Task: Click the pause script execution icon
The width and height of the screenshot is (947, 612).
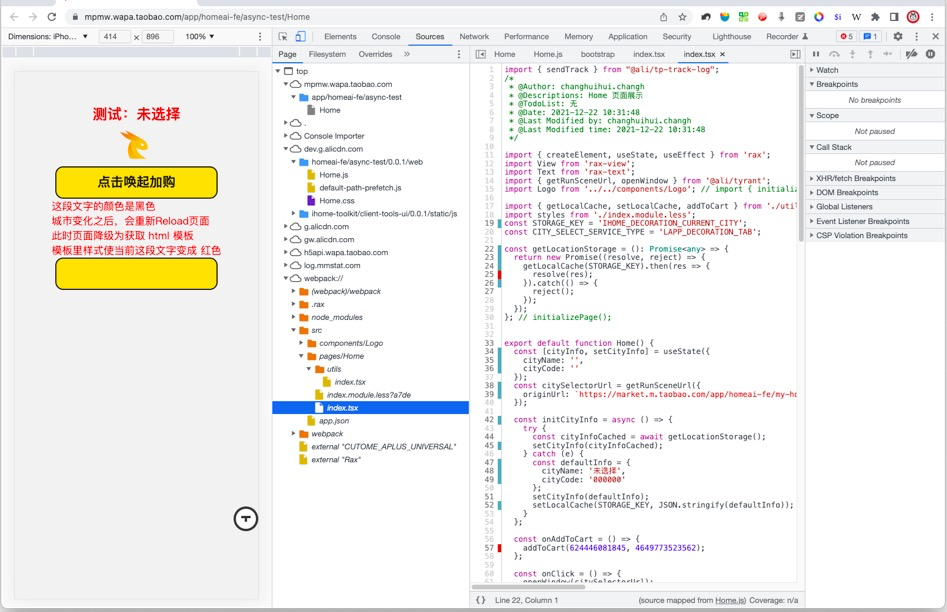Action: [x=816, y=54]
